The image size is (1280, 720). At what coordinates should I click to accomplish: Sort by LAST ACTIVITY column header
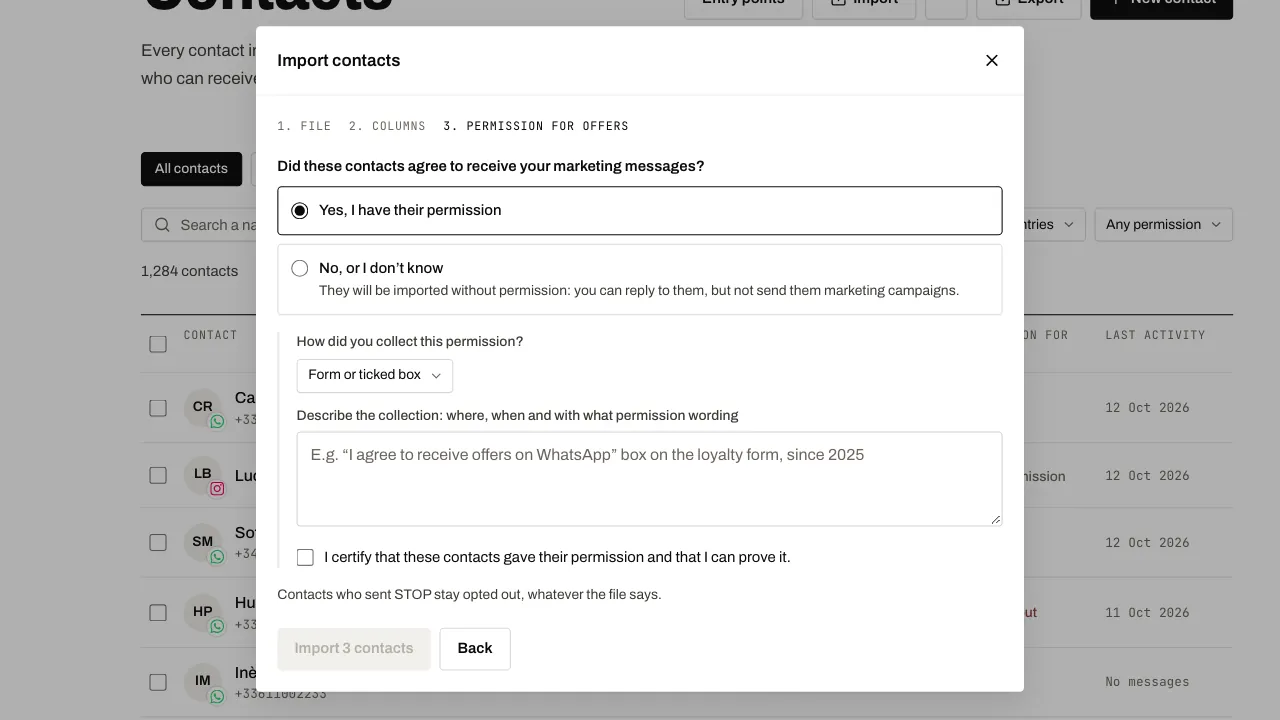[1155, 336]
